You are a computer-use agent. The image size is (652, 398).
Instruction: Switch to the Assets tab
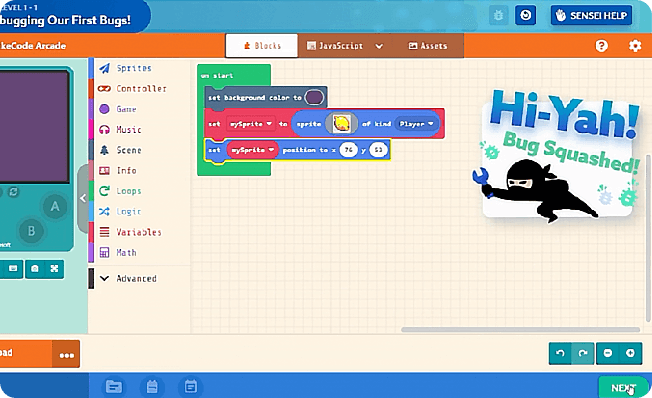pyautogui.click(x=428, y=46)
